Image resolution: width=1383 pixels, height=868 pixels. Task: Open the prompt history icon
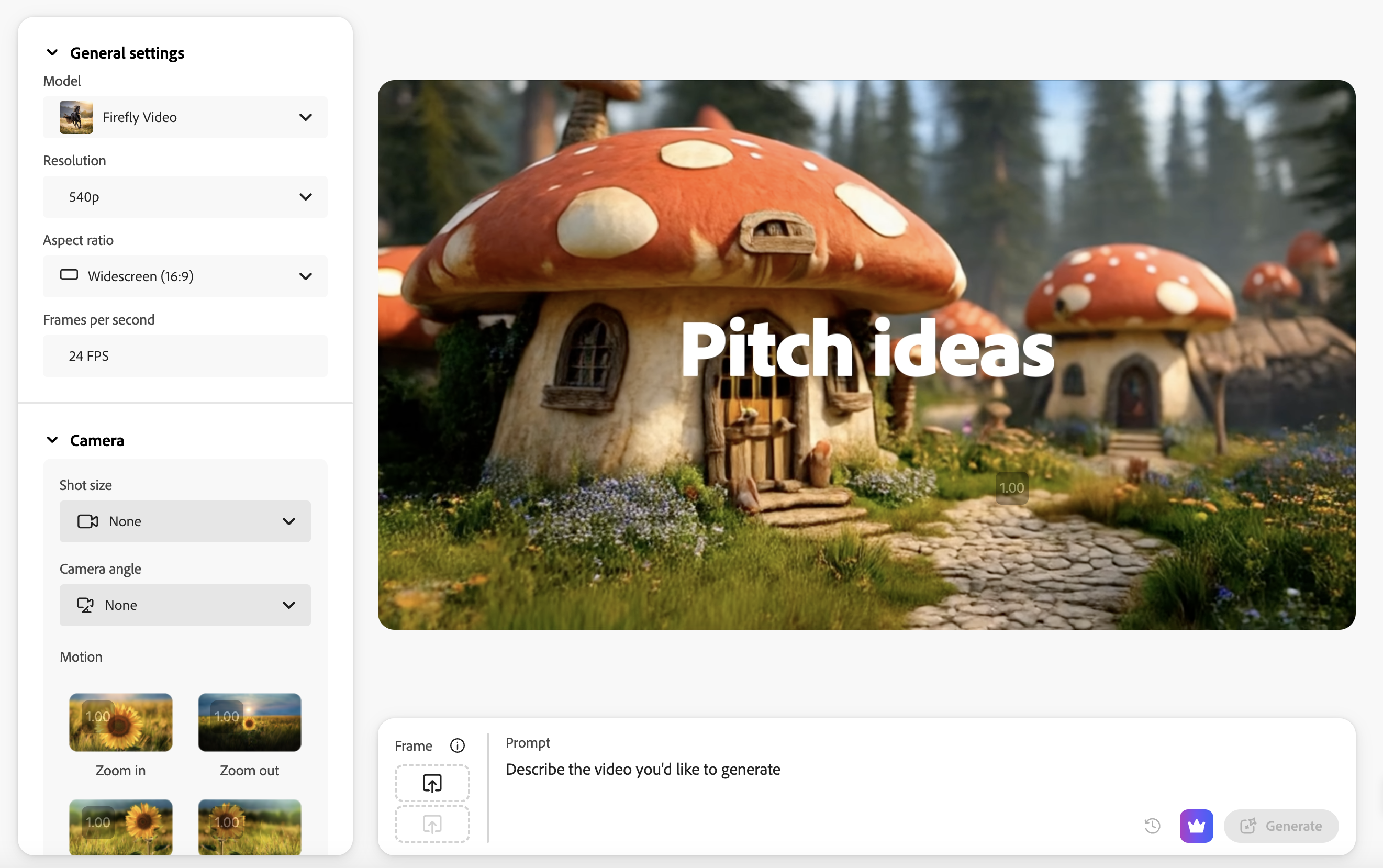click(1152, 826)
